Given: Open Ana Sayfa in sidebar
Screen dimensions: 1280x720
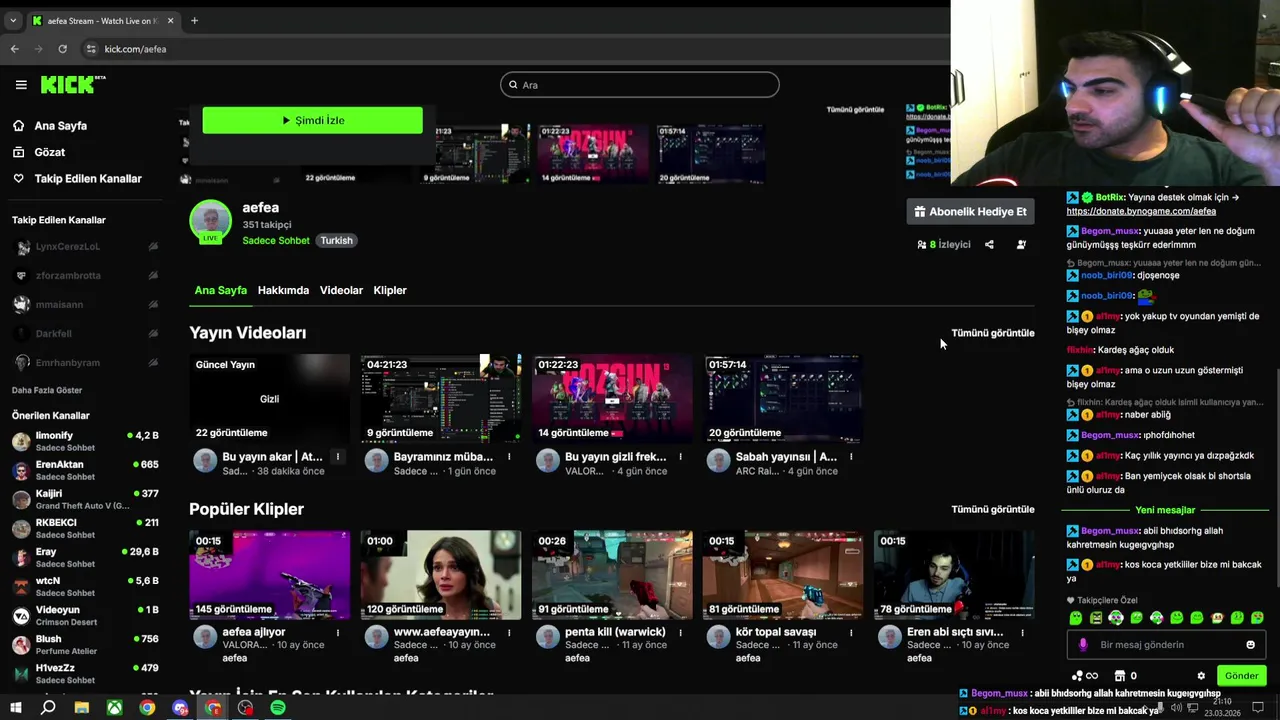Looking at the screenshot, I should point(49,126).
